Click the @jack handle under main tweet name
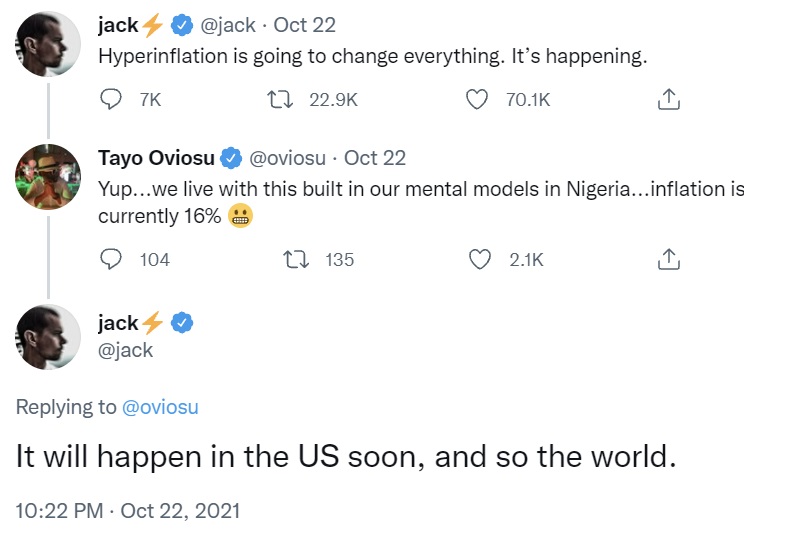 click(126, 350)
